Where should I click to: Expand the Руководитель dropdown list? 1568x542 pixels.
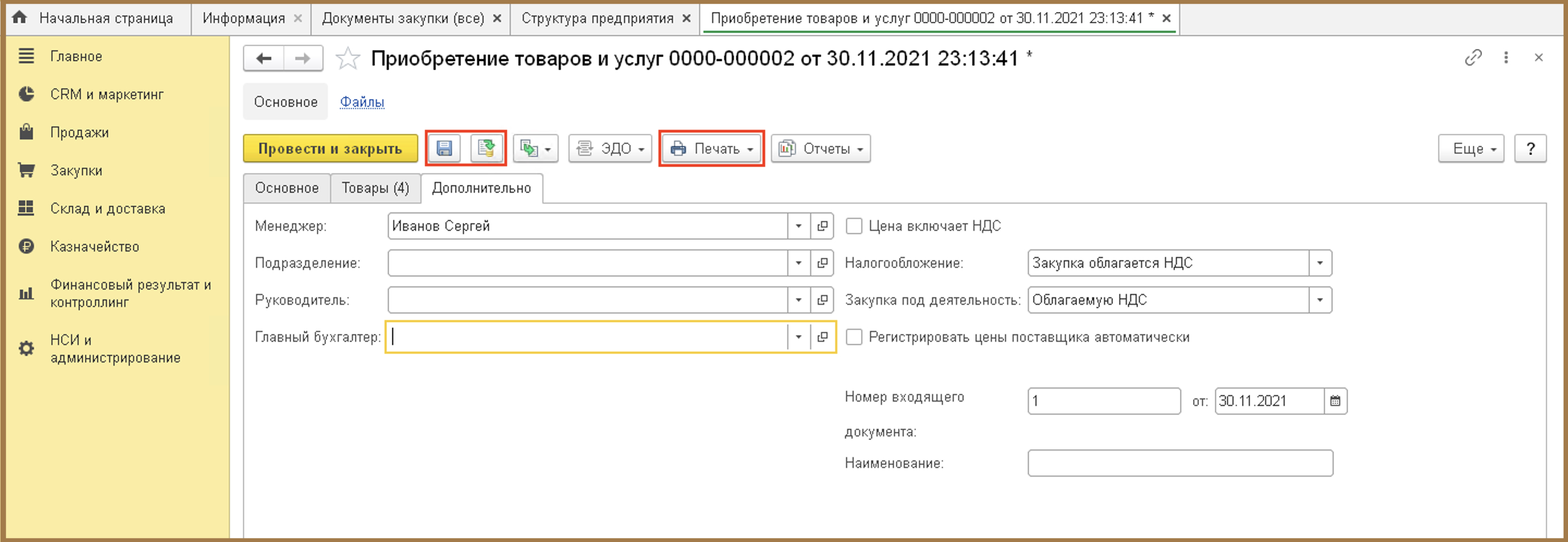tap(799, 300)
